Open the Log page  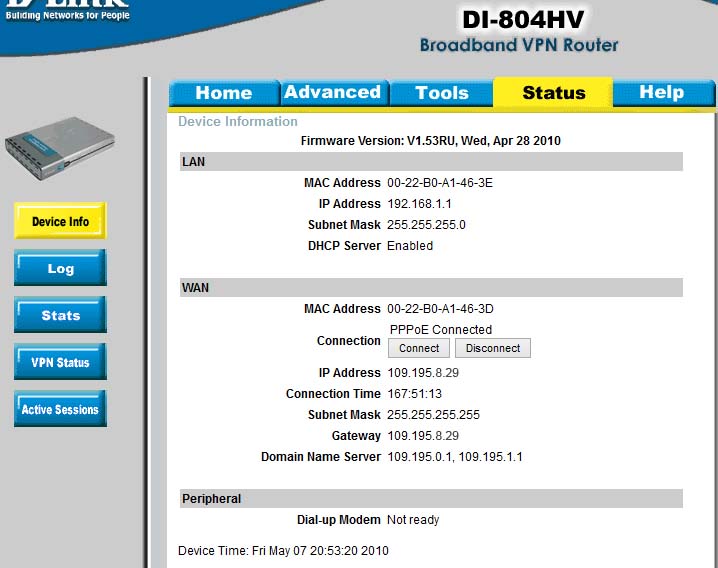pos(60,268)
